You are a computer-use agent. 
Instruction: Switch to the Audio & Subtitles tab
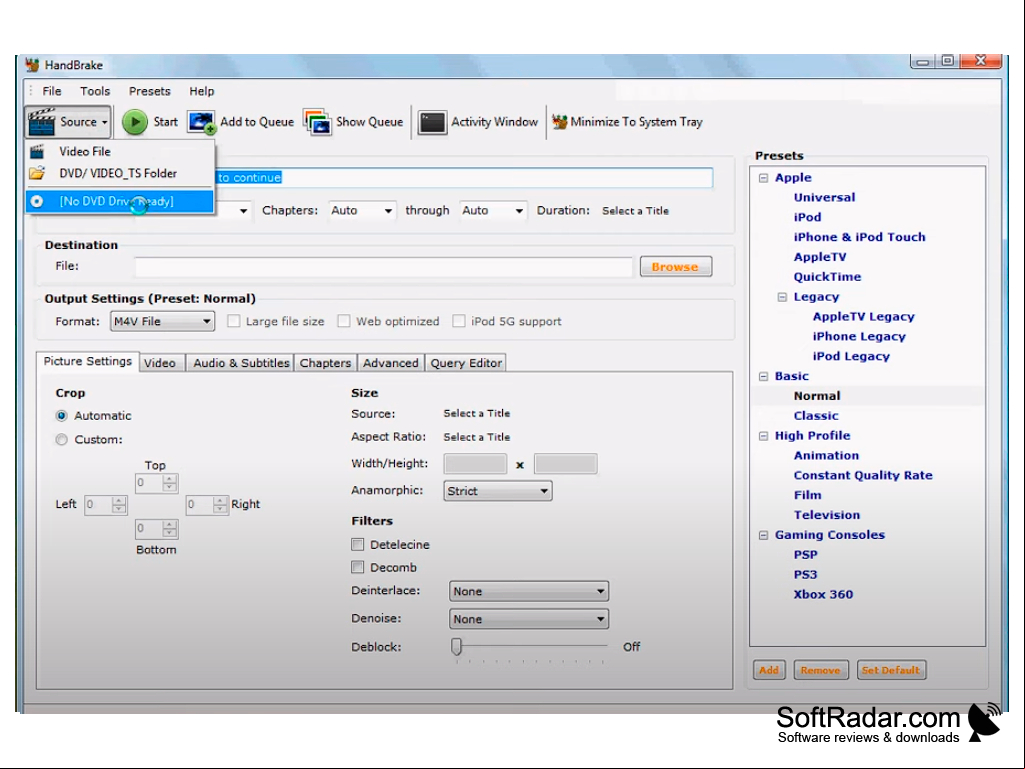[x=241, y=363]
